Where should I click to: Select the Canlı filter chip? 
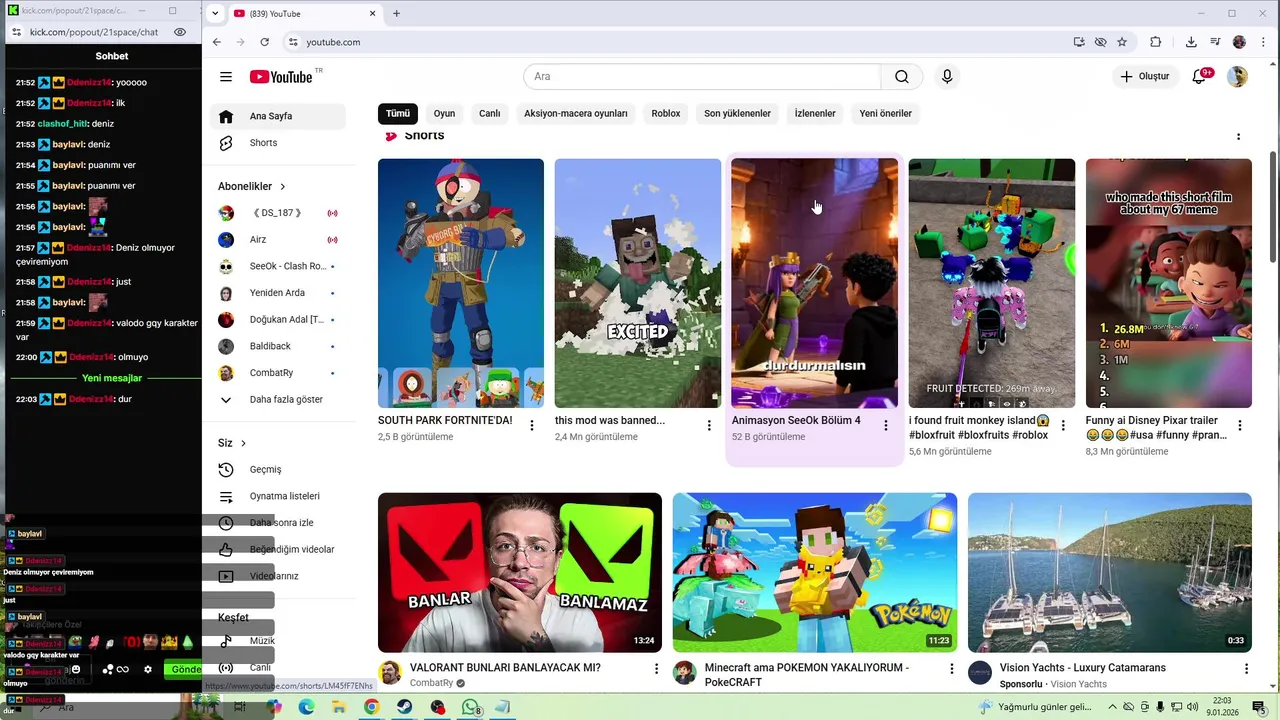pos(489,113)
